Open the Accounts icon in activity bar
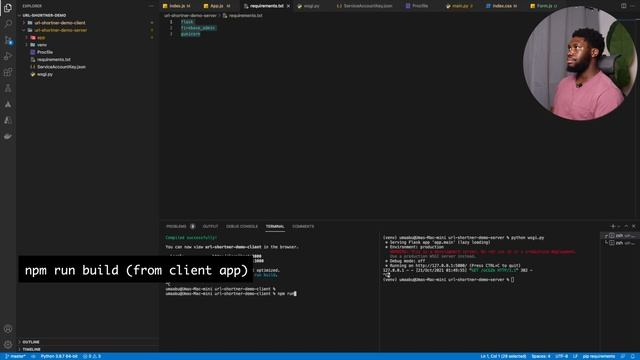This screenshot has width=640, height=360. (8, 329)
